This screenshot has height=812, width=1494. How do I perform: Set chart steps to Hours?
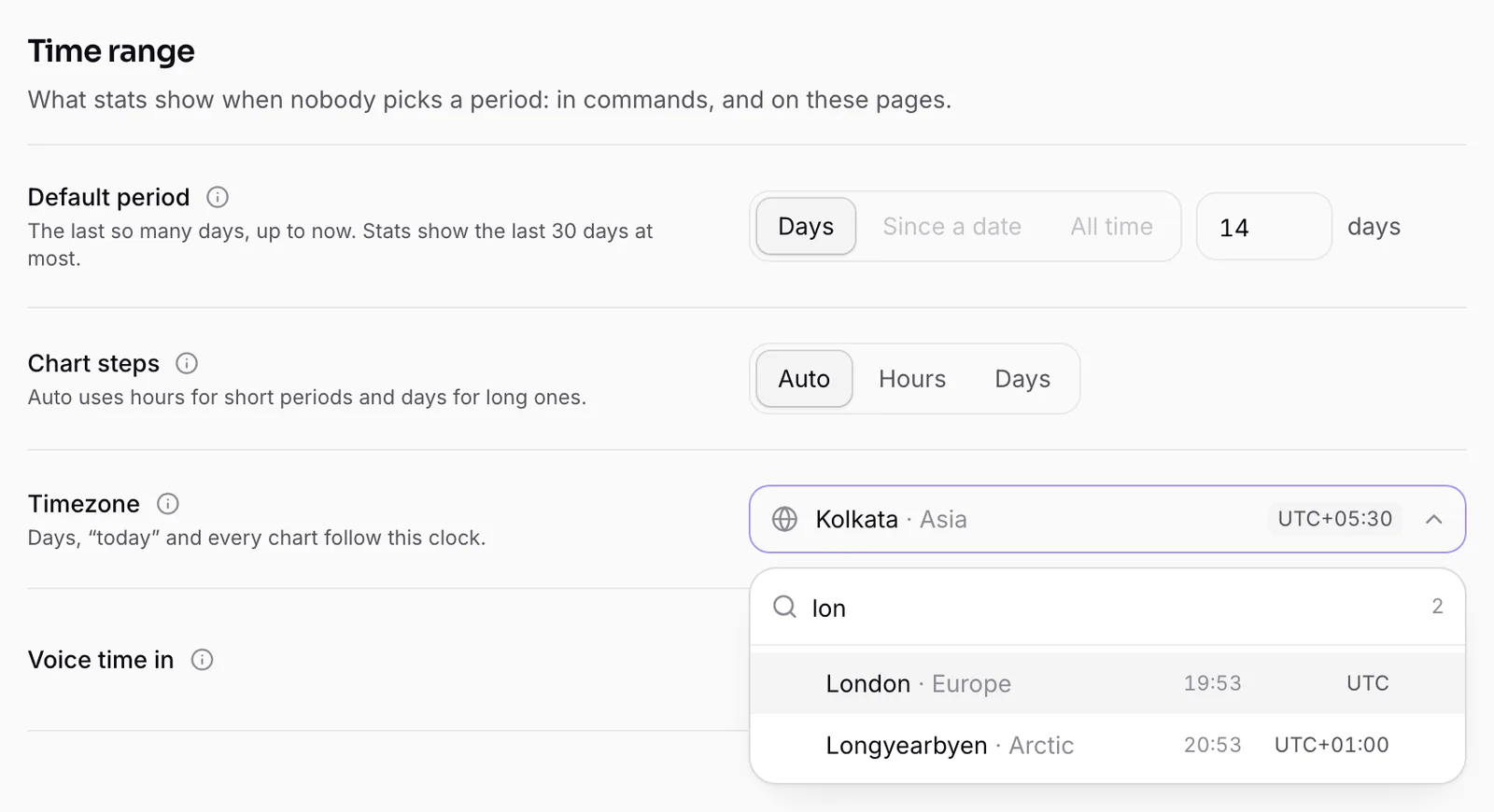tap(912, 378)
